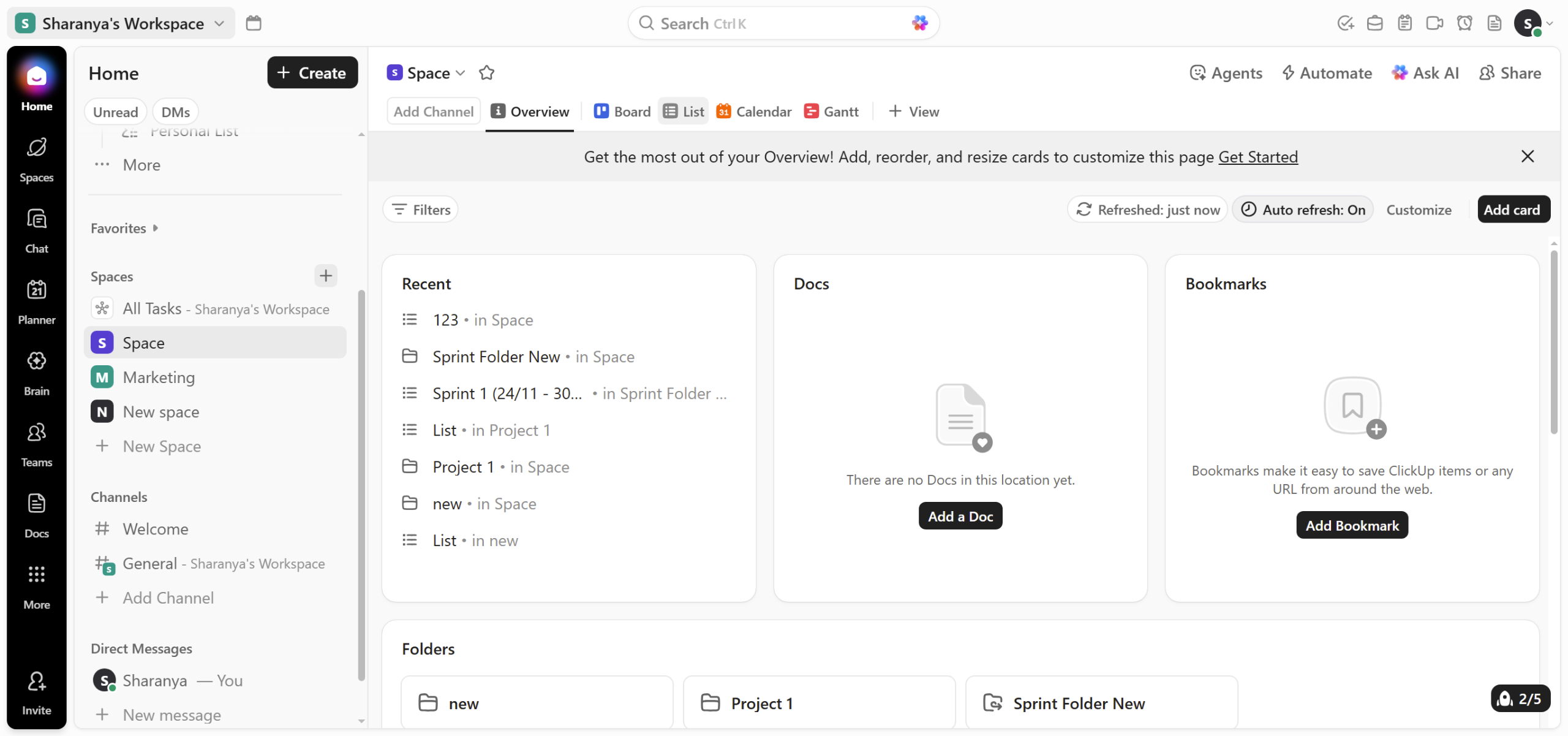The width and height of the screenshot is (1568, 736).
Task: Toggle the Unread filter chip
Action: [115, 112]
